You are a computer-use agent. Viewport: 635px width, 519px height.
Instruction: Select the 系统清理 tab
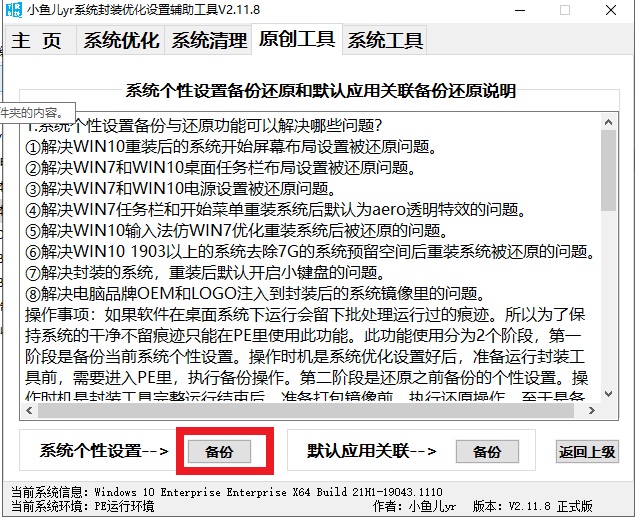(x=209, y=41)
